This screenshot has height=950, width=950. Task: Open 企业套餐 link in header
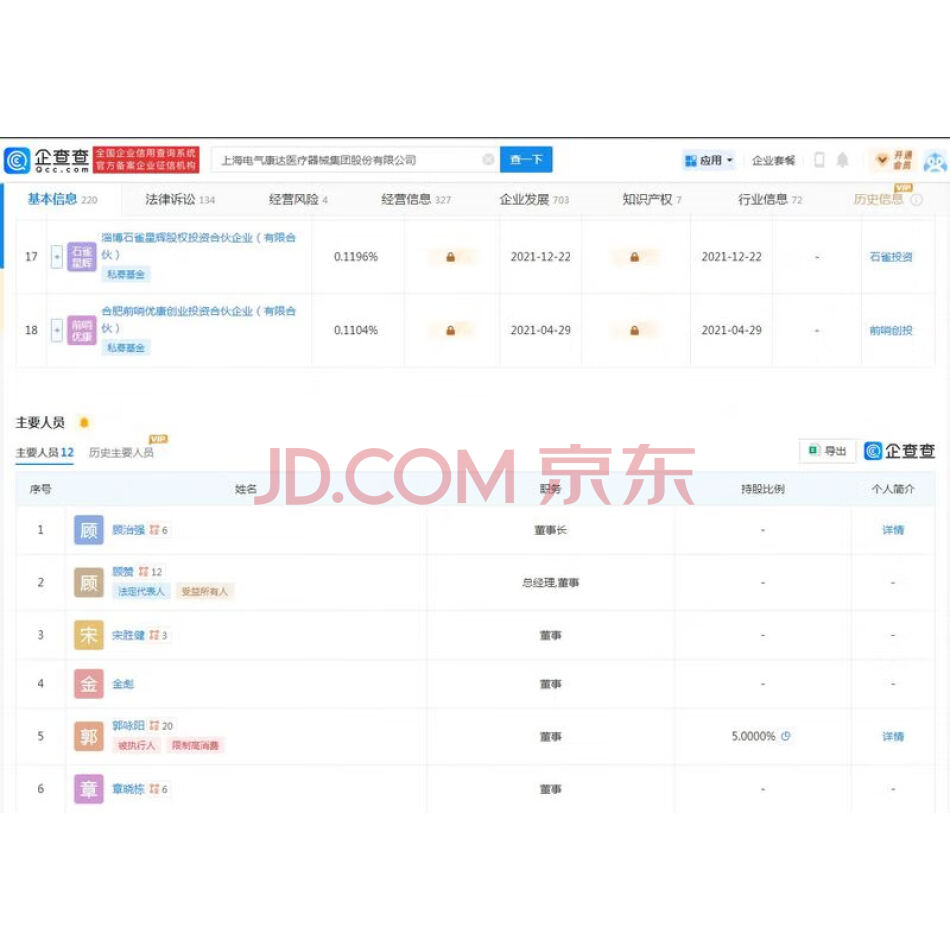pyautogui.click(x=773, y=161)
